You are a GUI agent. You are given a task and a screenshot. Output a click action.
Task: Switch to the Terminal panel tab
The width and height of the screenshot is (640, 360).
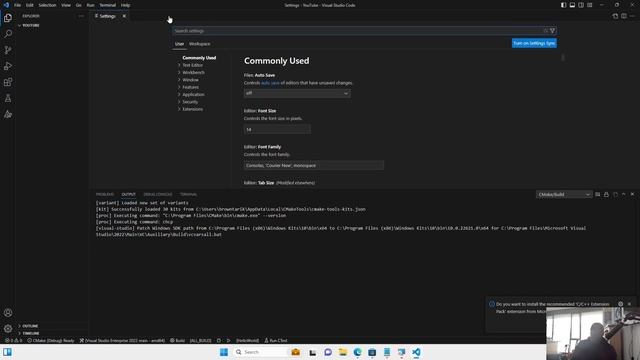[x=189, y=195]
